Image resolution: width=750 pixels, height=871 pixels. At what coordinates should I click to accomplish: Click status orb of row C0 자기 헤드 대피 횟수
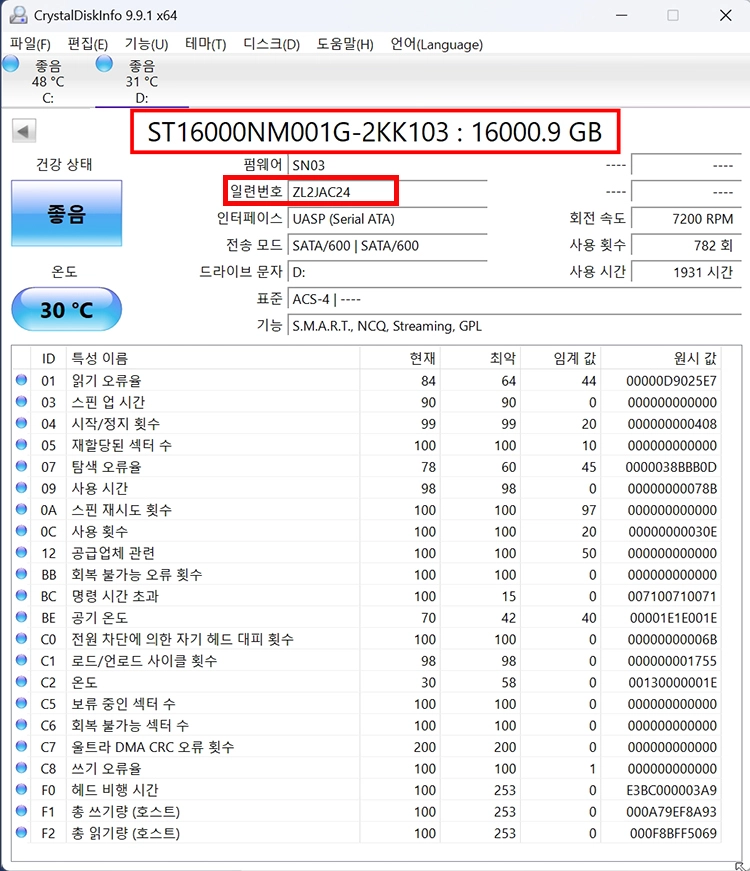click(x=21, y=638)
